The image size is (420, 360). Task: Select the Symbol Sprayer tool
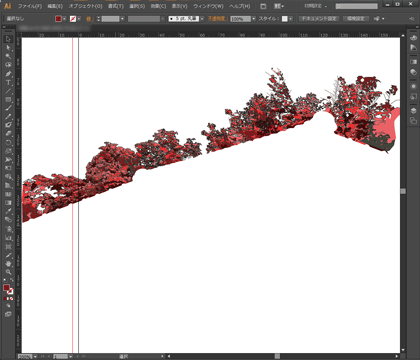coord(8,229)
